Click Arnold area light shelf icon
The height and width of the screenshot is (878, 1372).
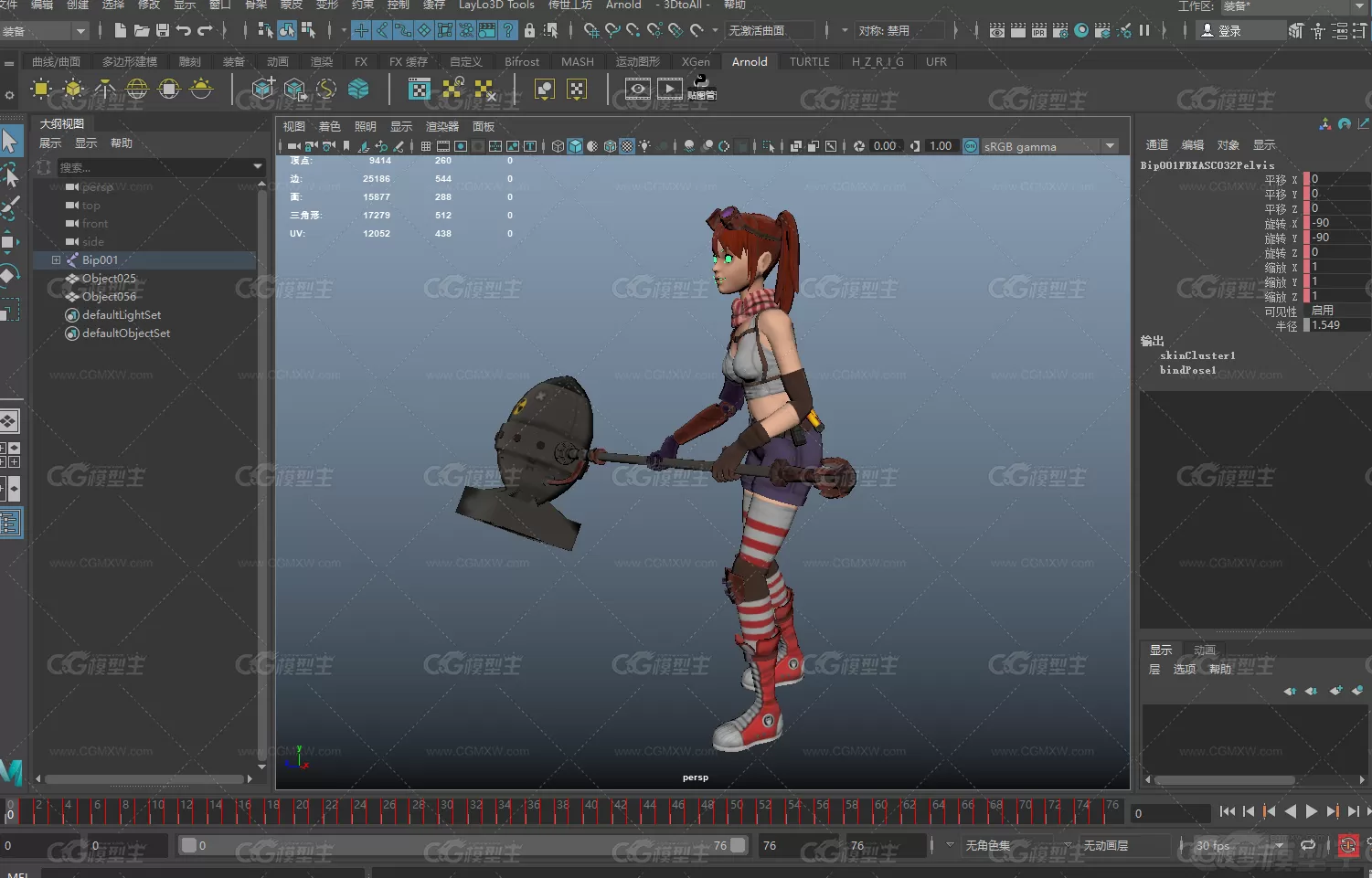(41, 89)
